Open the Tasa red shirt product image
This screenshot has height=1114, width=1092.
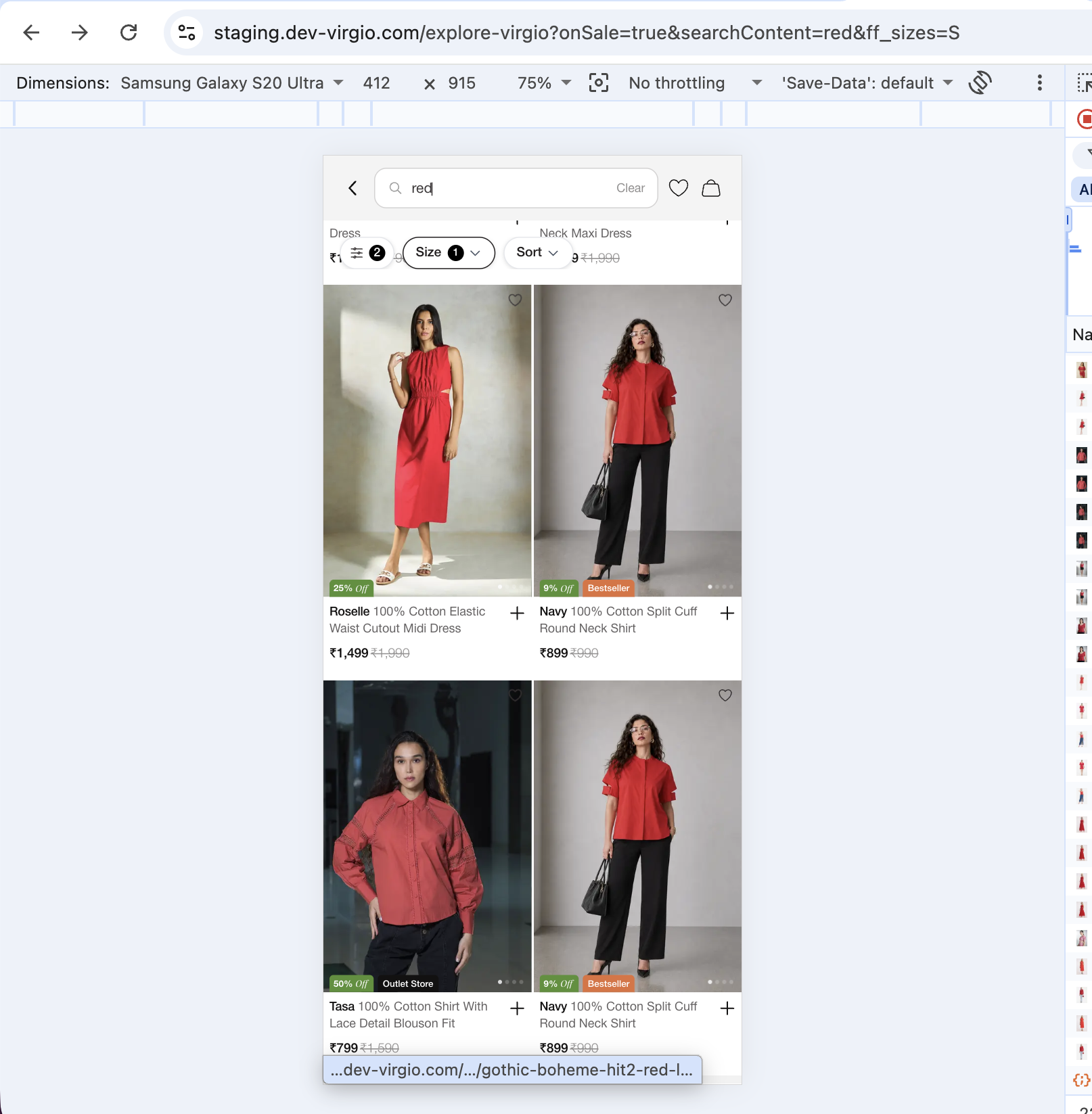(428, 836)
